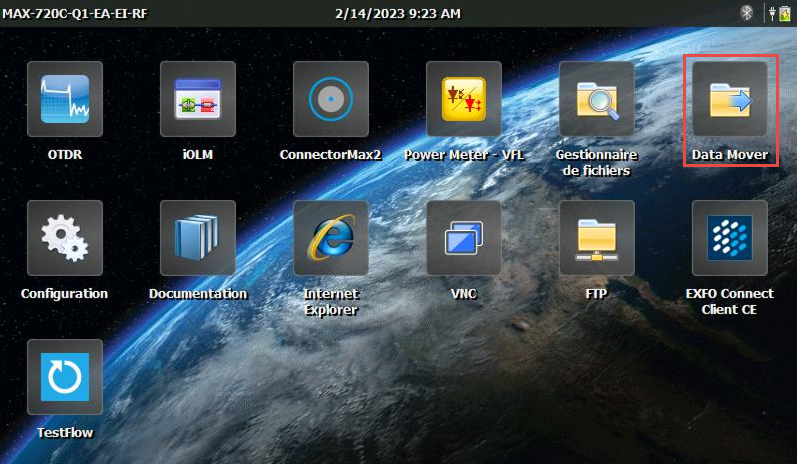This screenshot has height=464, width=797.
Task: Click the Bluetooth status icon
Action: click(x=746, y=13)
